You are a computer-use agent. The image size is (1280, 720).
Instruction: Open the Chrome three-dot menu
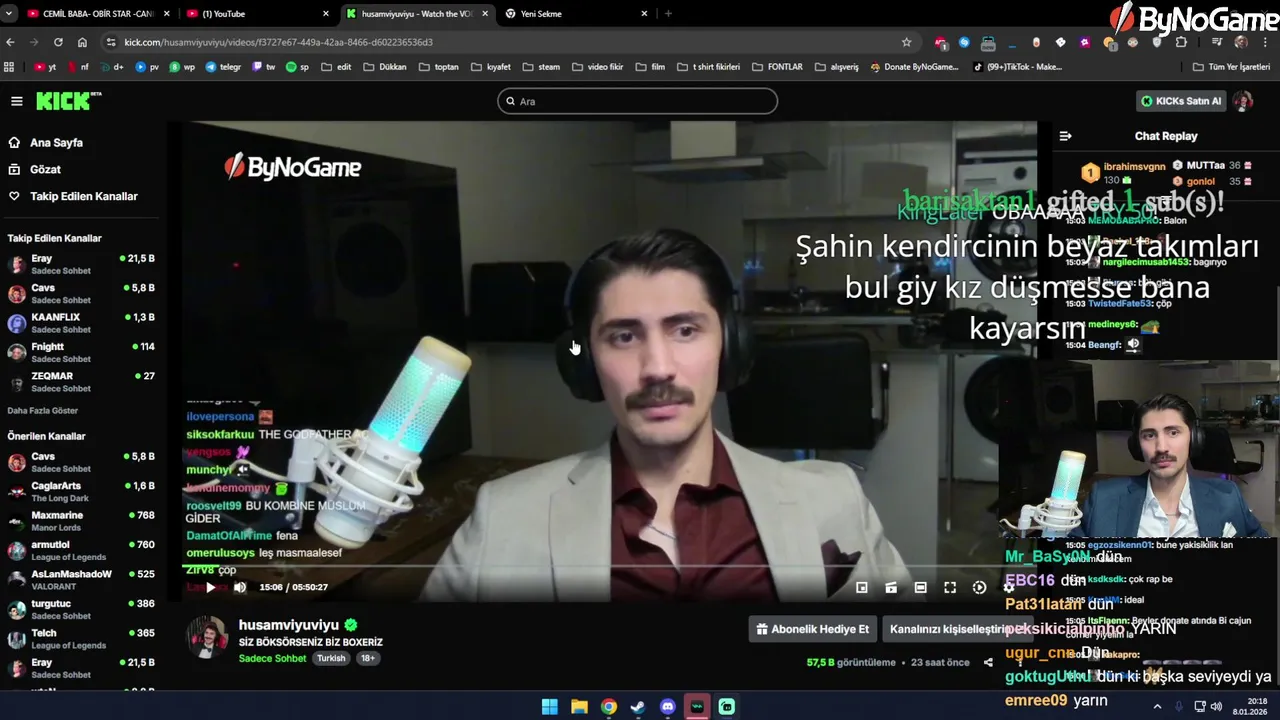point(1266,42)
